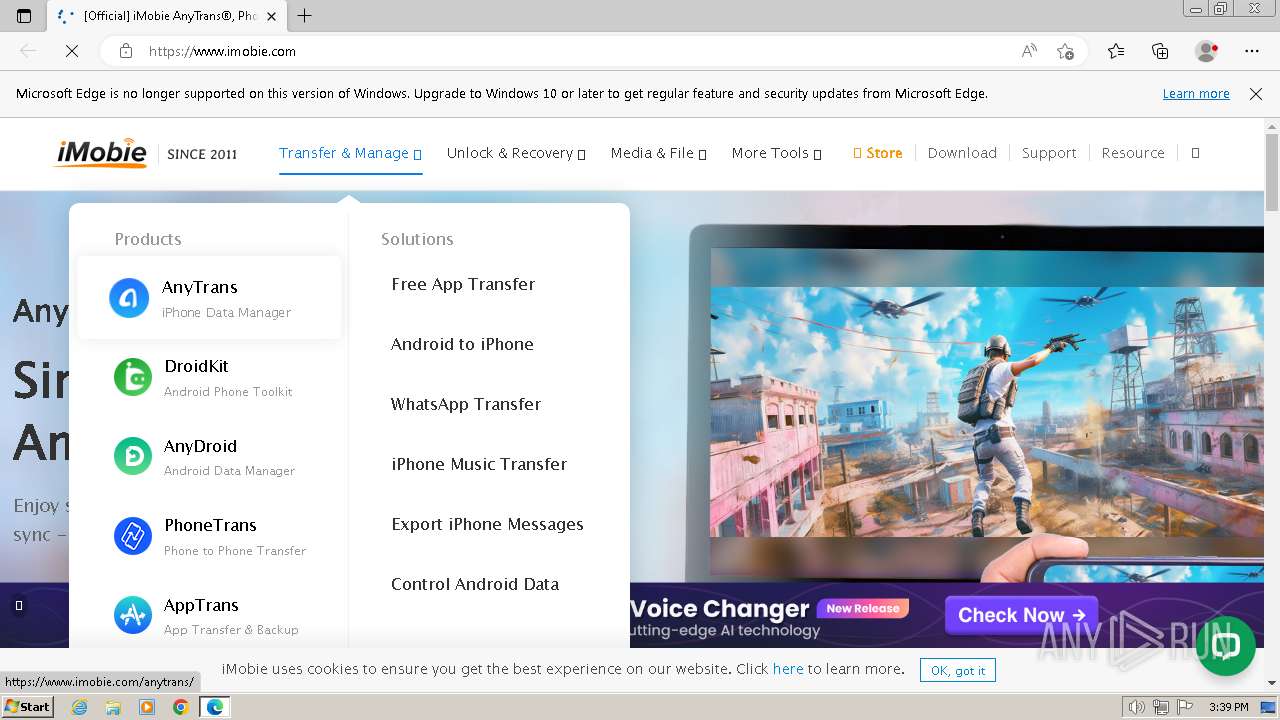Select Free App Transfer solution
This screenshot has width=1280, height=720.
point(463,284)
